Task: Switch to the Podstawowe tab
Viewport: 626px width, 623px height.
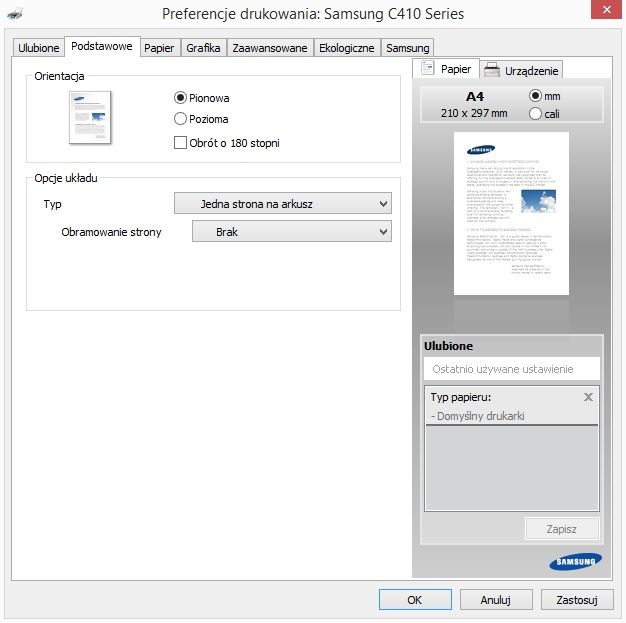Action: 102,46
